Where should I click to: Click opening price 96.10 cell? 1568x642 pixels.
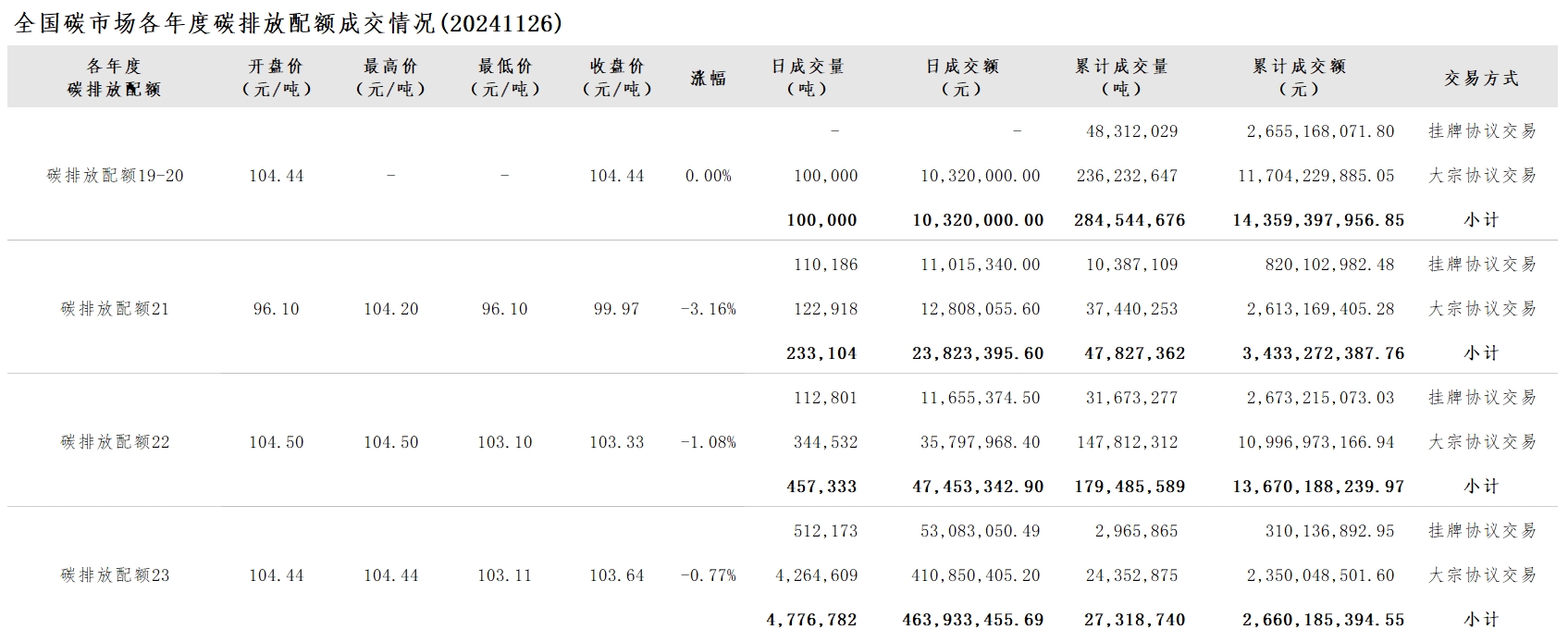(x=277, y=309)
